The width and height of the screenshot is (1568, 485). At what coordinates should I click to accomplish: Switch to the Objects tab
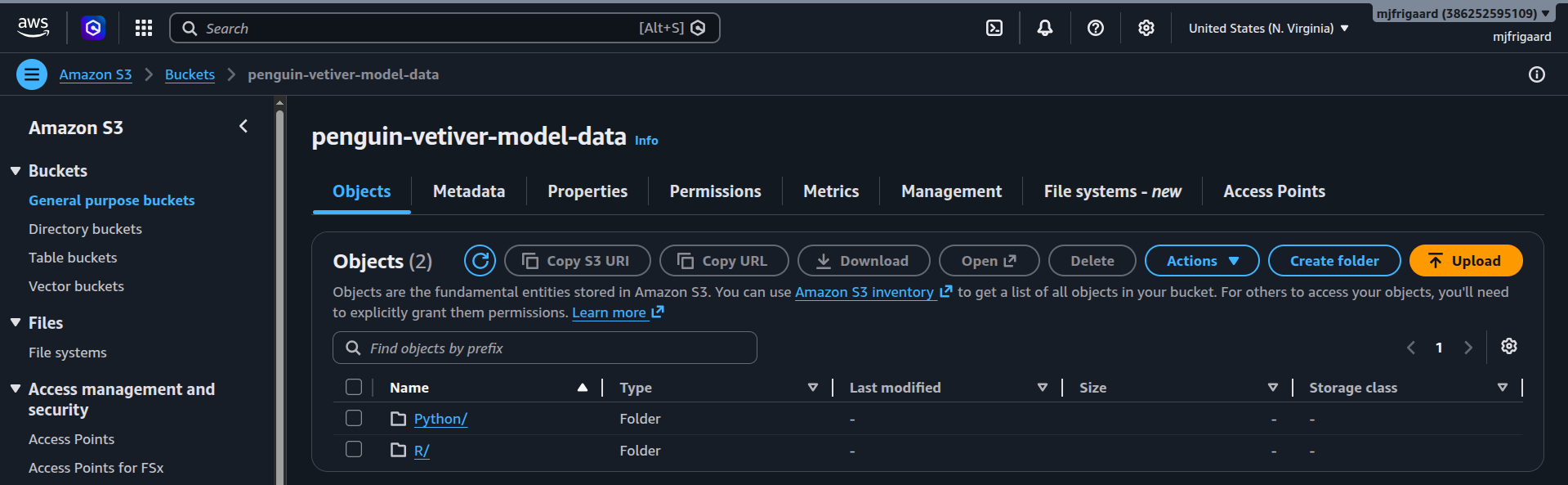click(x=362, y=191)
